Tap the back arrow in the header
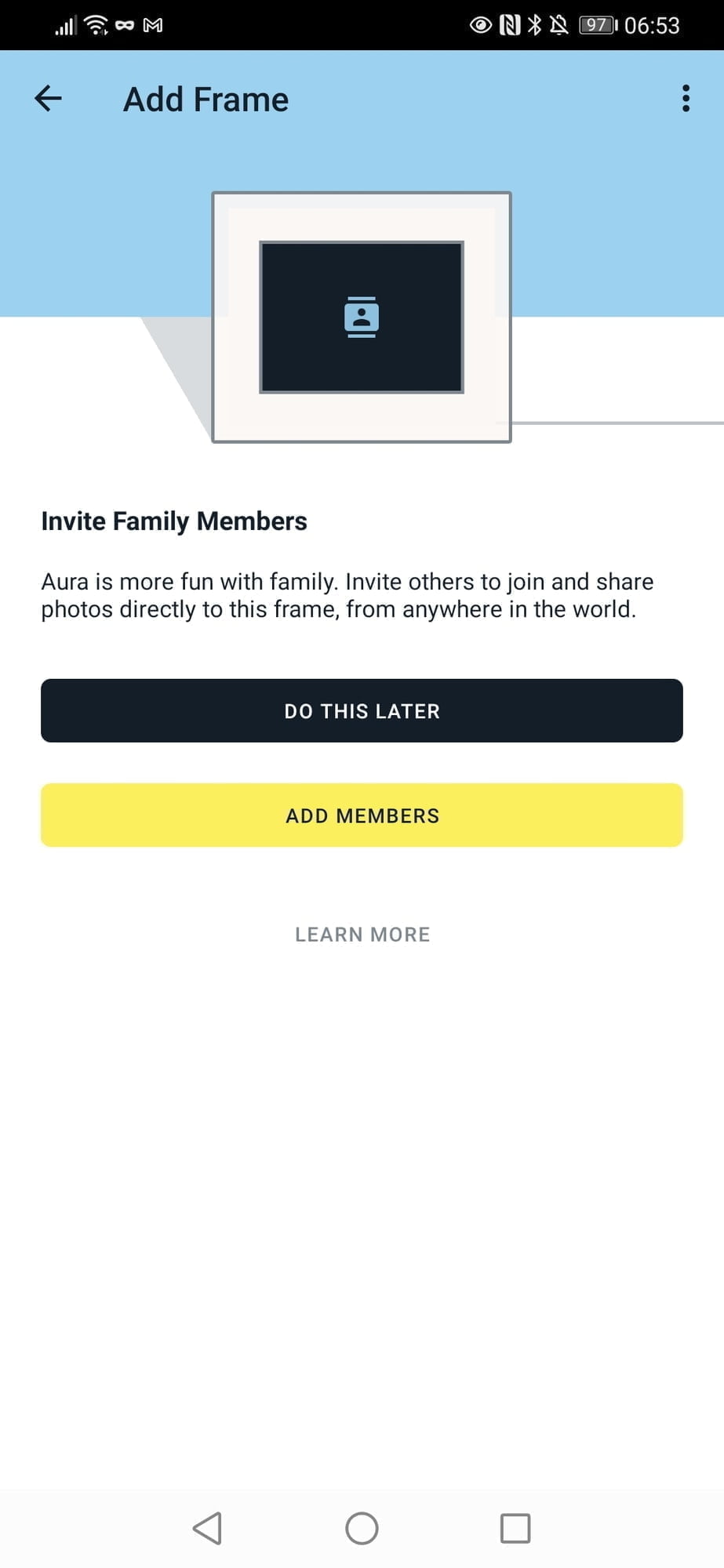 48,99
